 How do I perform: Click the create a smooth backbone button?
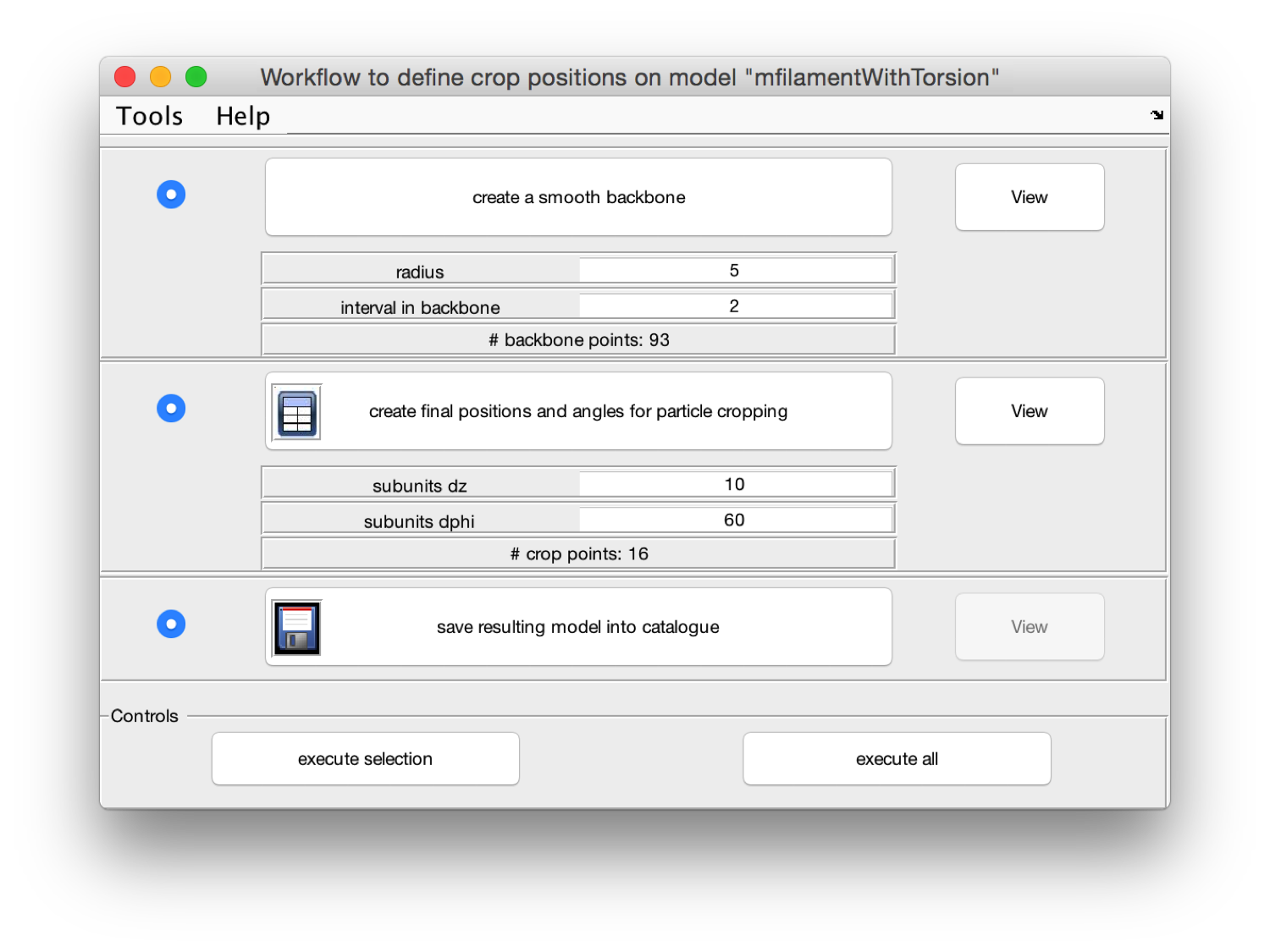click(x=578, y=197)
